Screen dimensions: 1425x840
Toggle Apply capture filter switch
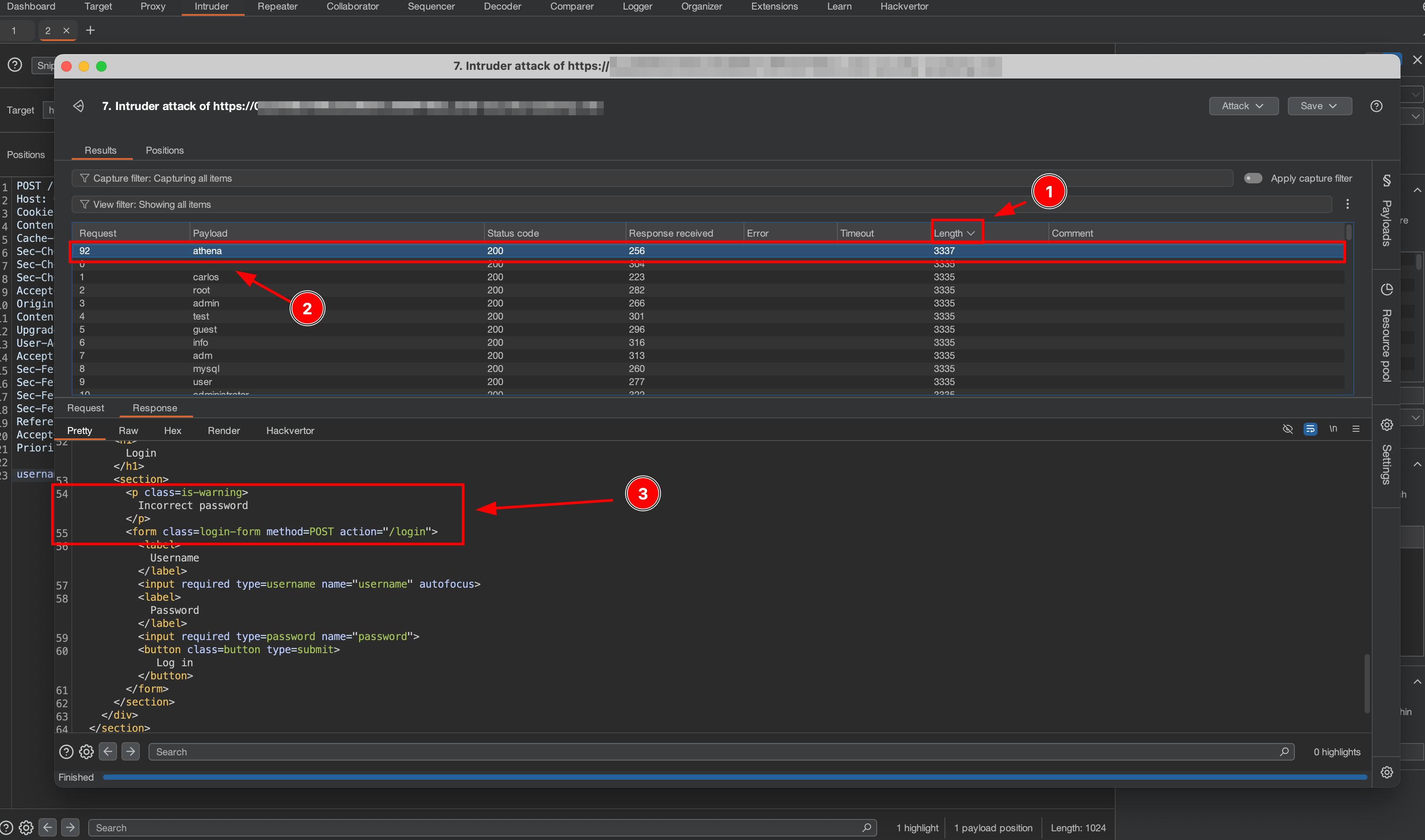coord(1253,178)
